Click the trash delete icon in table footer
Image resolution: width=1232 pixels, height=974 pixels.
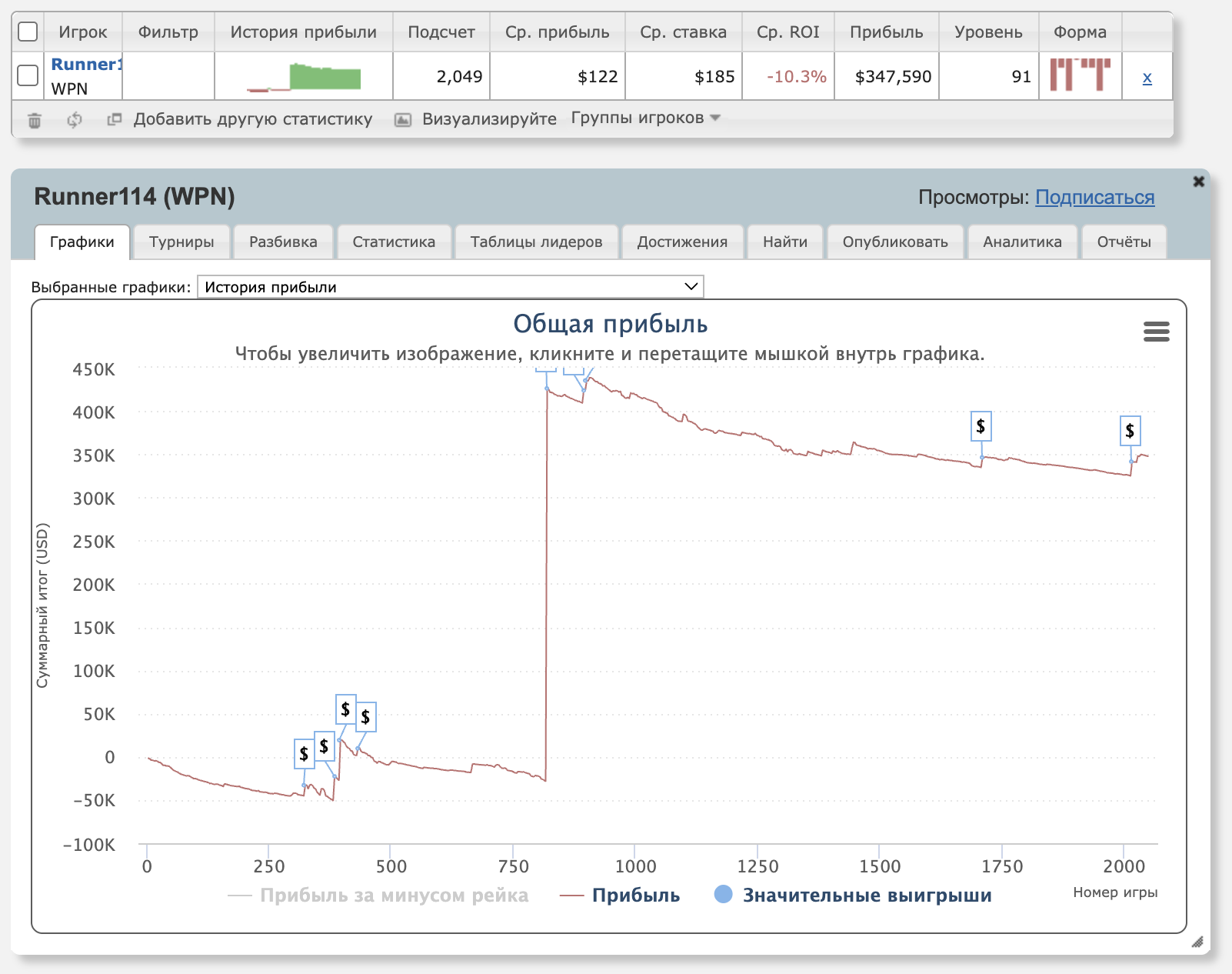coord(35,120)
